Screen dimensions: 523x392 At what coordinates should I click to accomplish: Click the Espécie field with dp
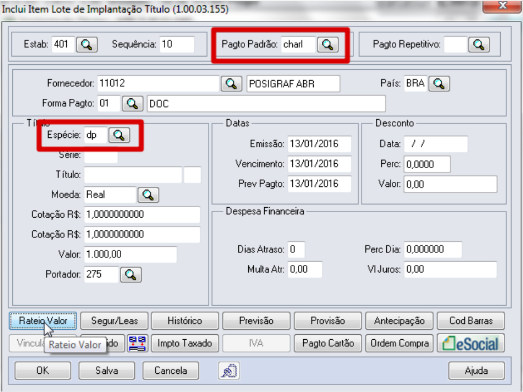pos(95,135)
